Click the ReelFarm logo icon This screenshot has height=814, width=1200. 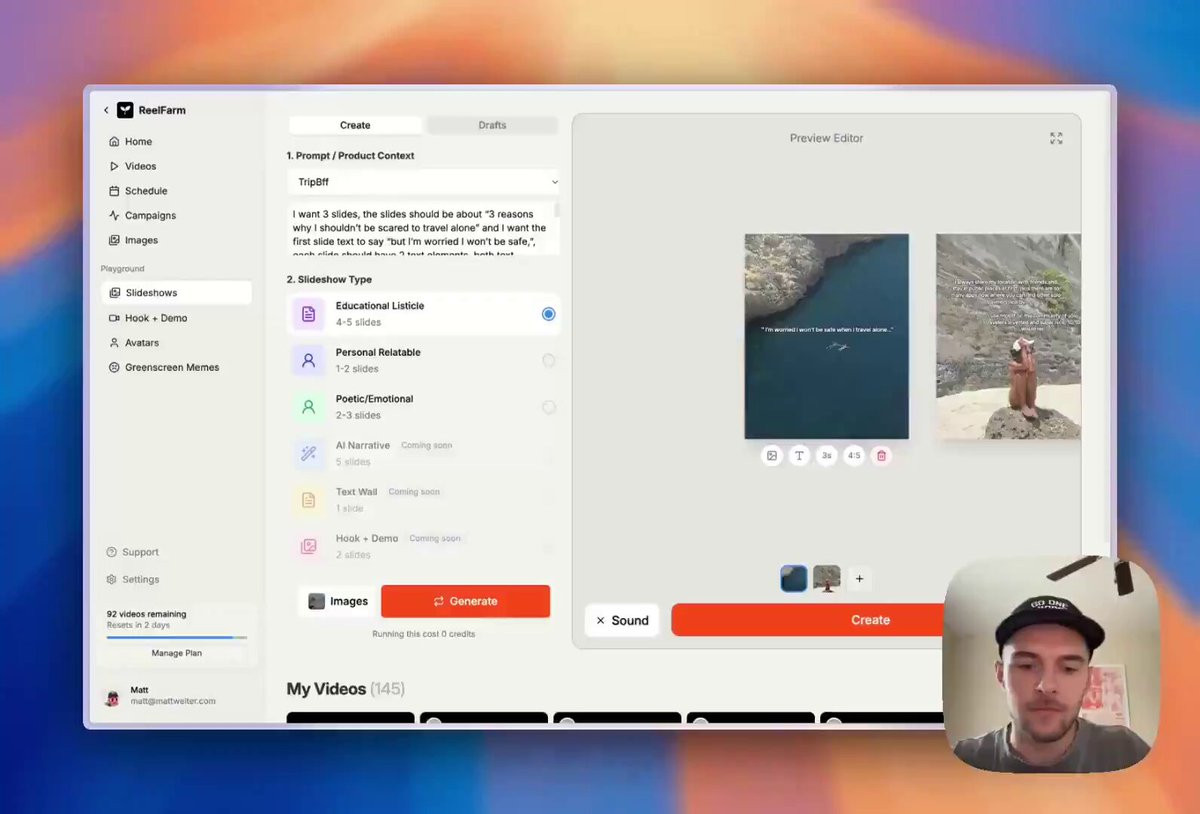coord(125,110)
